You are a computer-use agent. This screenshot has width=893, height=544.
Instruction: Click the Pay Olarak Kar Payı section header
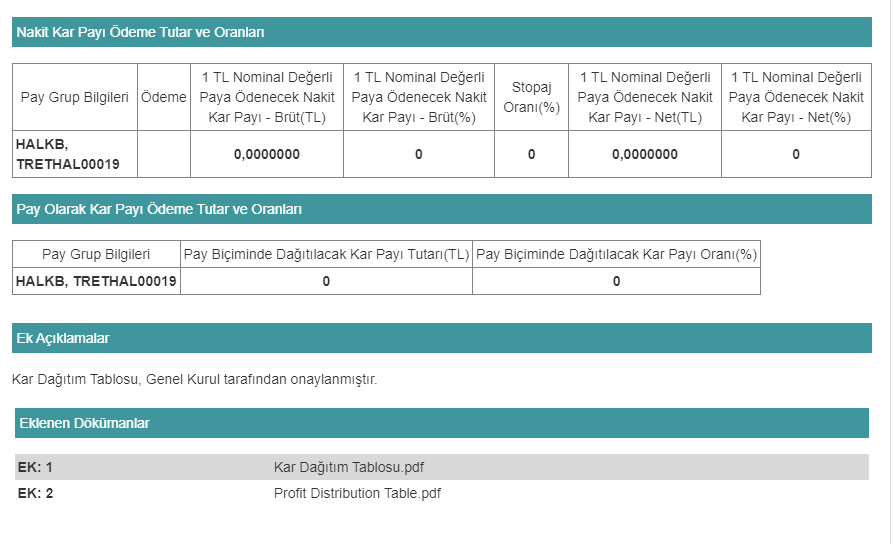point(160,209)
